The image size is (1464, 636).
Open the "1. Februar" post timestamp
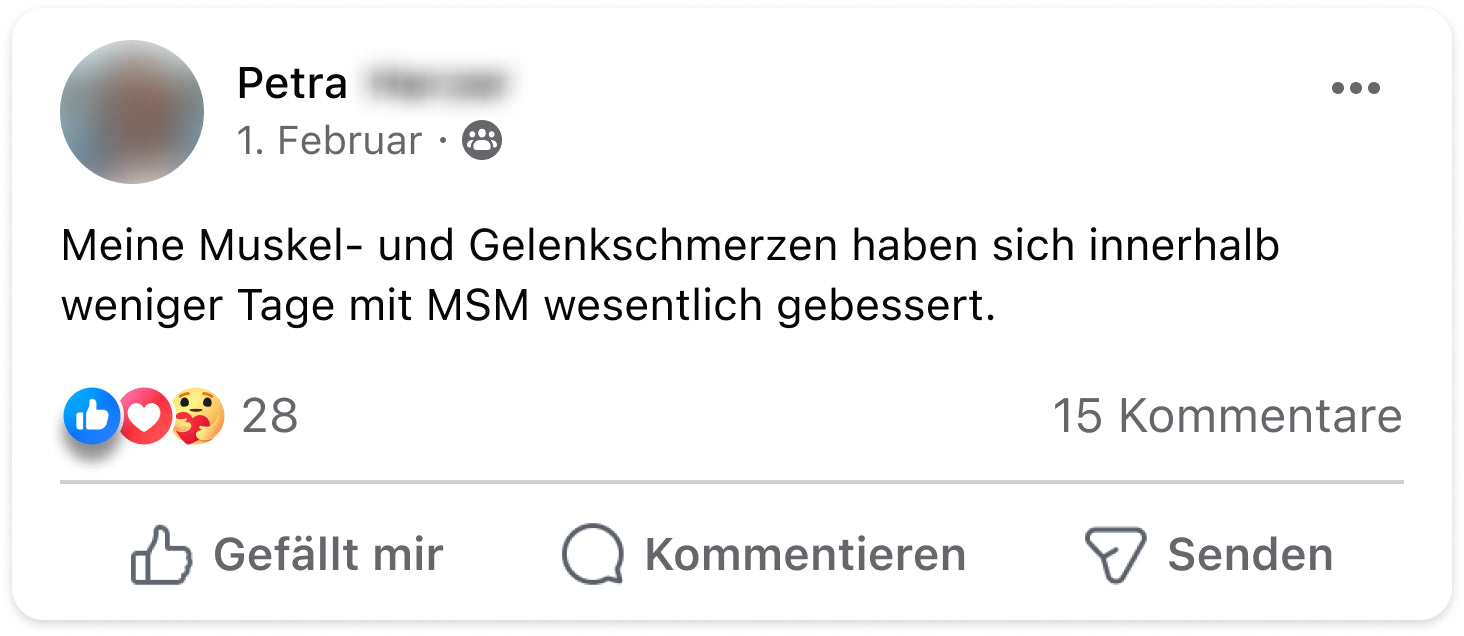pos(329,141)
